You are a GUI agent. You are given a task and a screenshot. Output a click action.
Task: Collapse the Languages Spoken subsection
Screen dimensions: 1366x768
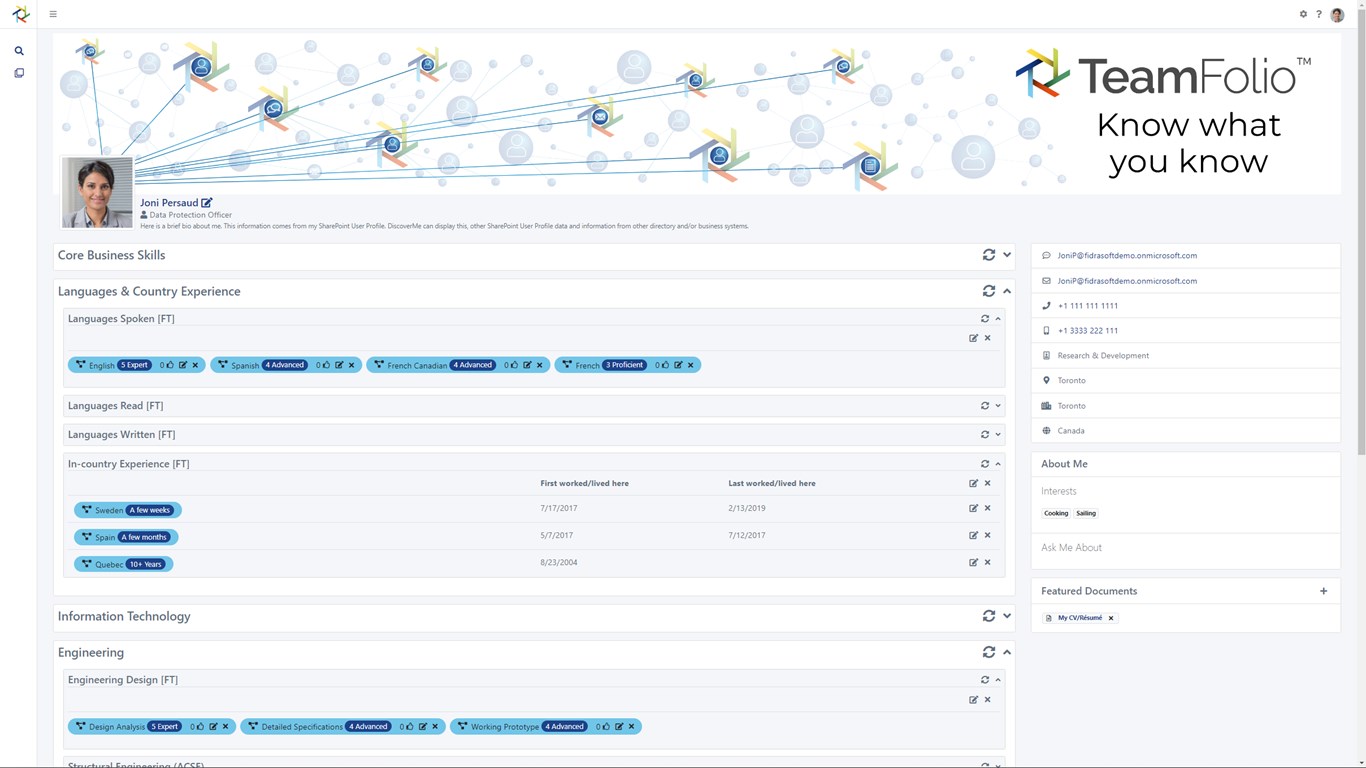[x=998, y=319]
